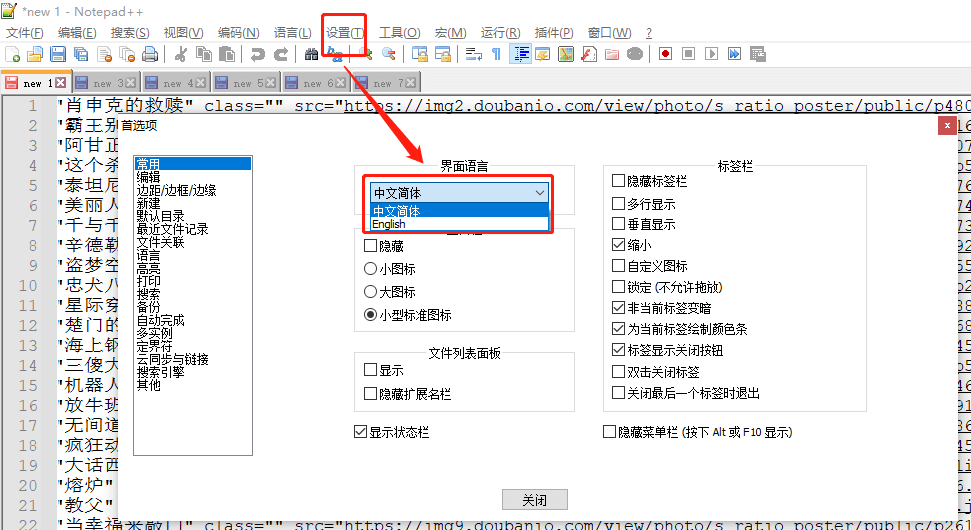
Task: Open Find with the binoculars icon
Action: point(311,54)
